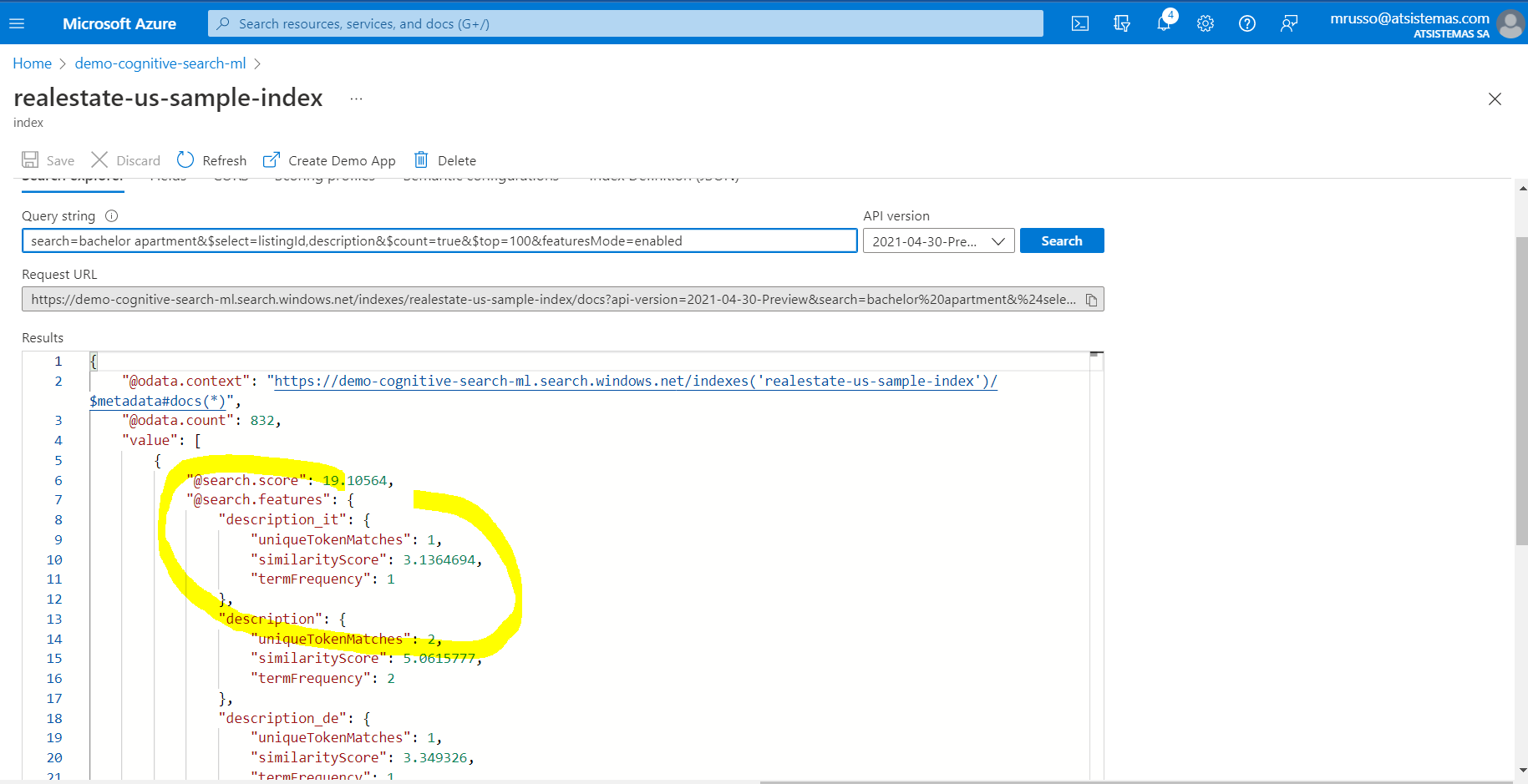Click the Save disk icon
The height and width of the screenshot is (784, 1528).
(30, 159)
